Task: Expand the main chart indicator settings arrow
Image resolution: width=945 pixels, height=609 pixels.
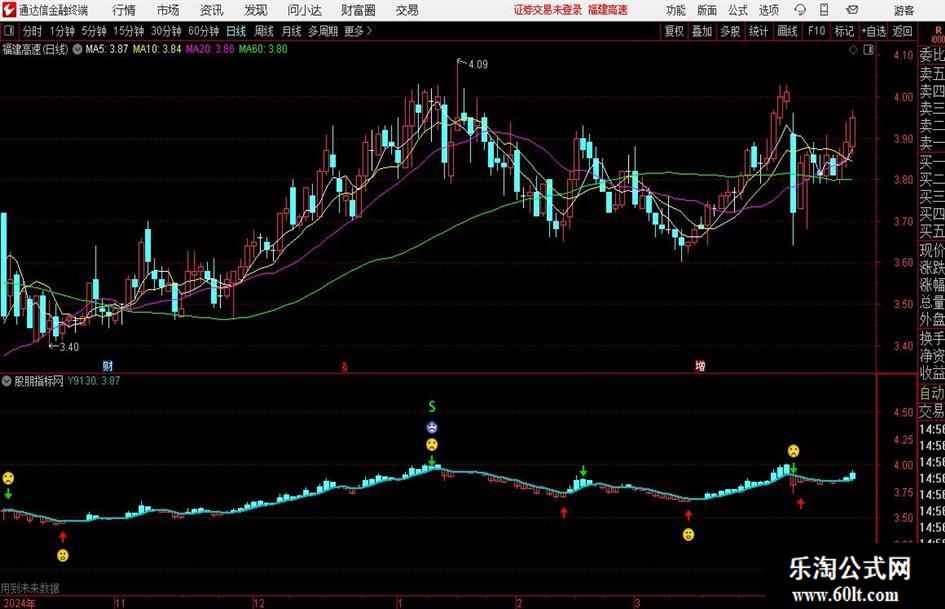Action: 77,49
